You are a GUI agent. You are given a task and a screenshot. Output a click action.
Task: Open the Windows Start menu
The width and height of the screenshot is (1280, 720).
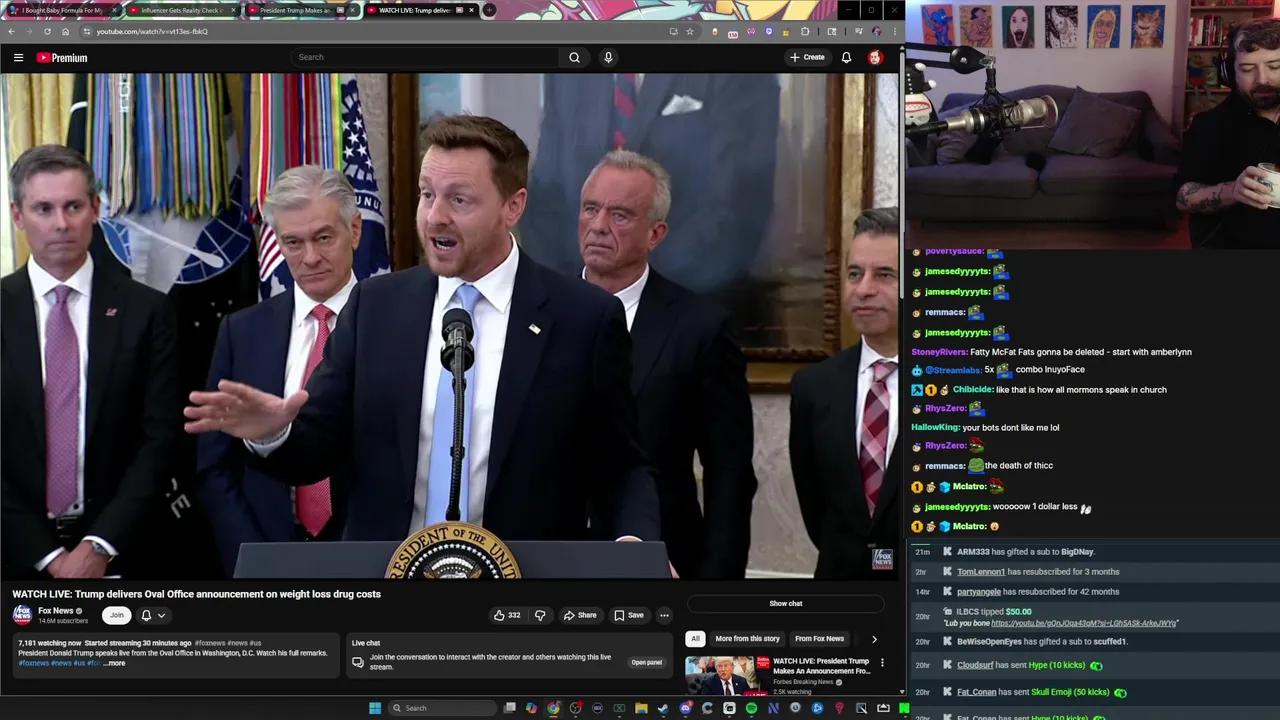[375, 708]
